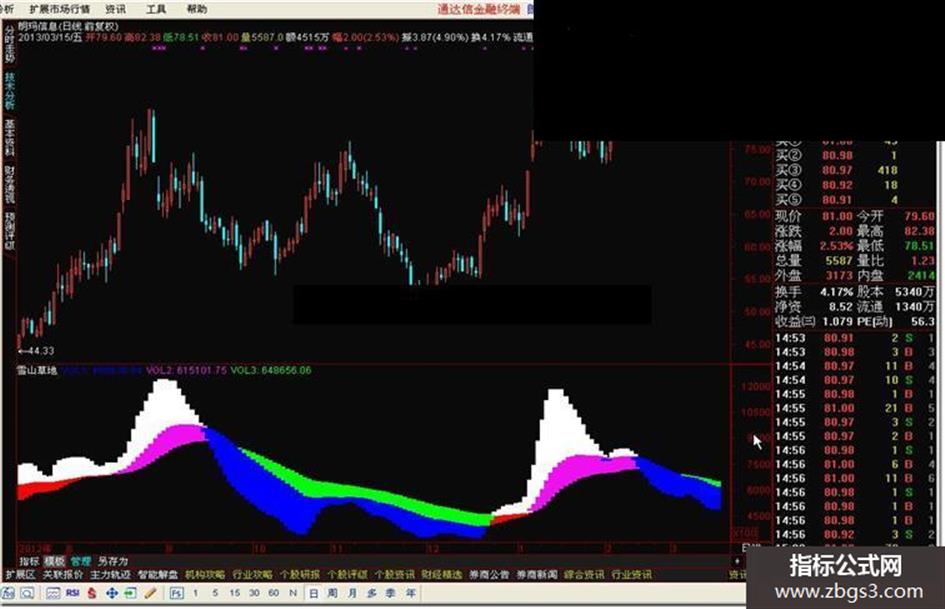Image resolution: width=945 pixels, height=609 pixels.
Task: Click the magnifier search icon in toolbar
Action: click(x=27, y=593)
